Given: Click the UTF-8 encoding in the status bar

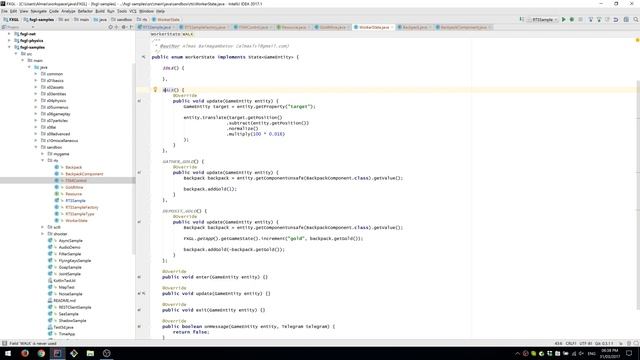Looking at the screenshot, I should point(585,343).
